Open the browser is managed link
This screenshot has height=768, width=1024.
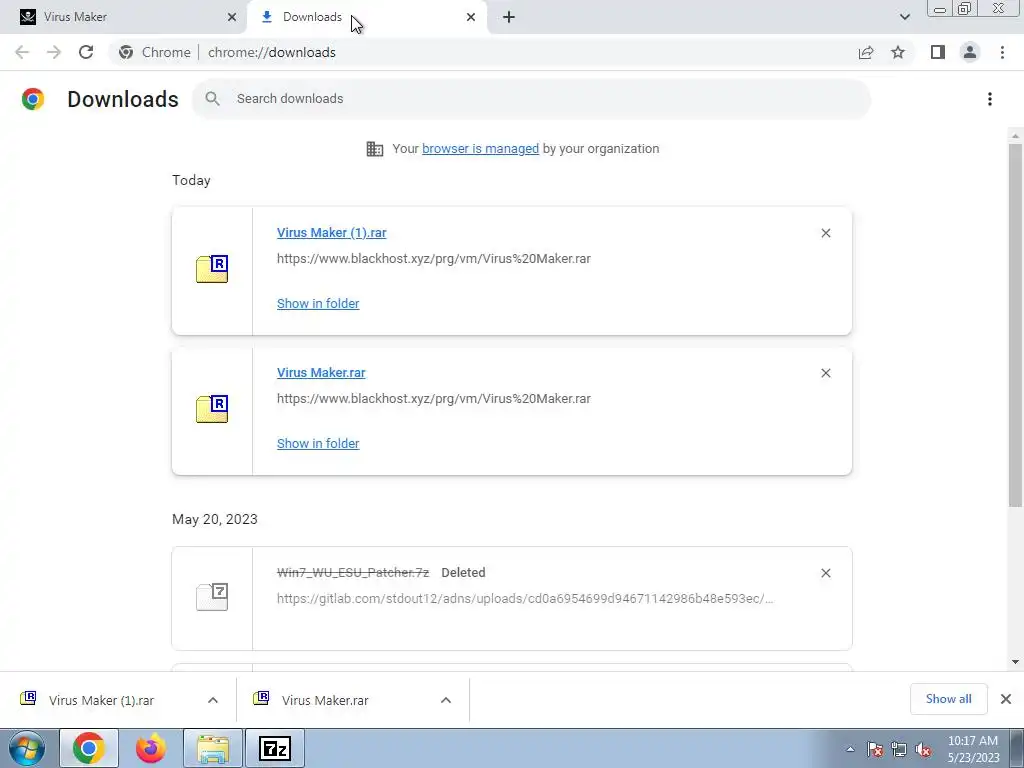(x=481, y=148)
